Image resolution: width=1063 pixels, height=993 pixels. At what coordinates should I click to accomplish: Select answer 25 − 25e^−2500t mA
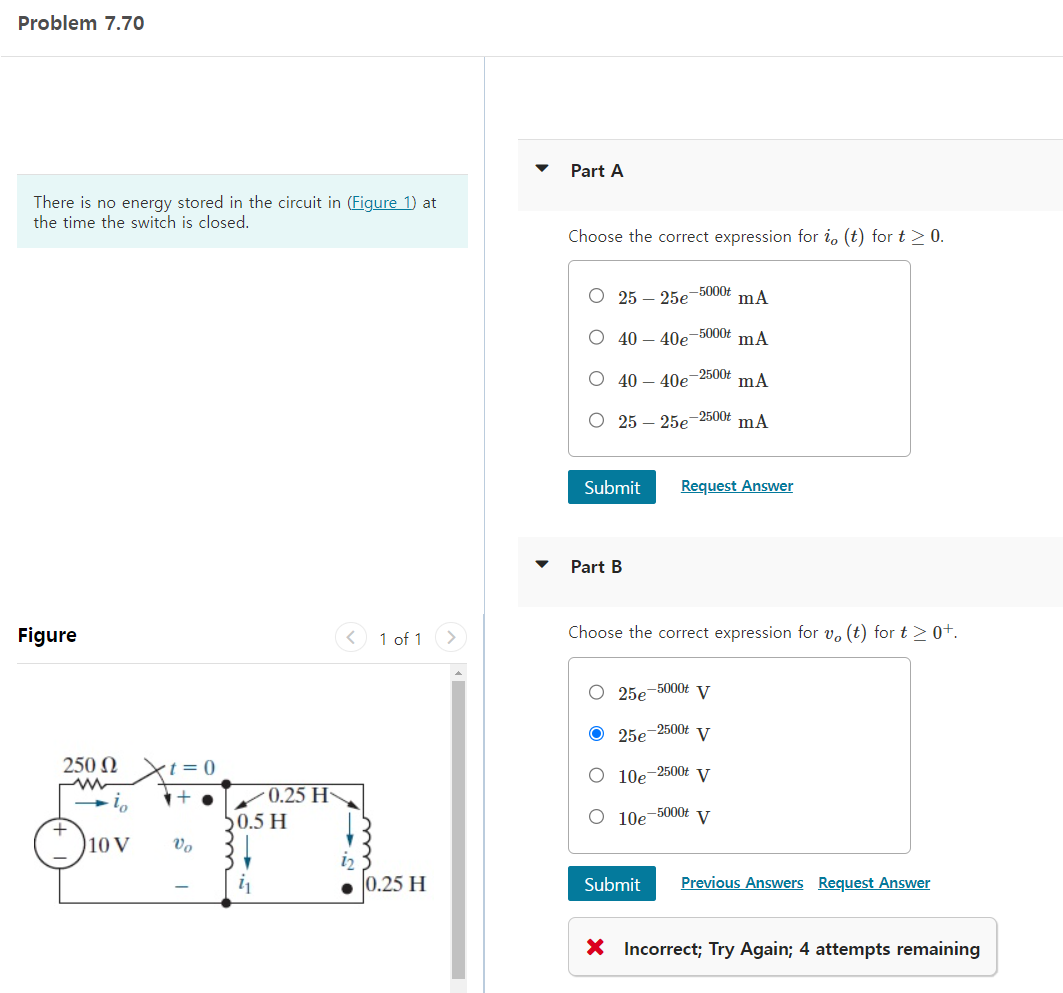pos(596,419)
